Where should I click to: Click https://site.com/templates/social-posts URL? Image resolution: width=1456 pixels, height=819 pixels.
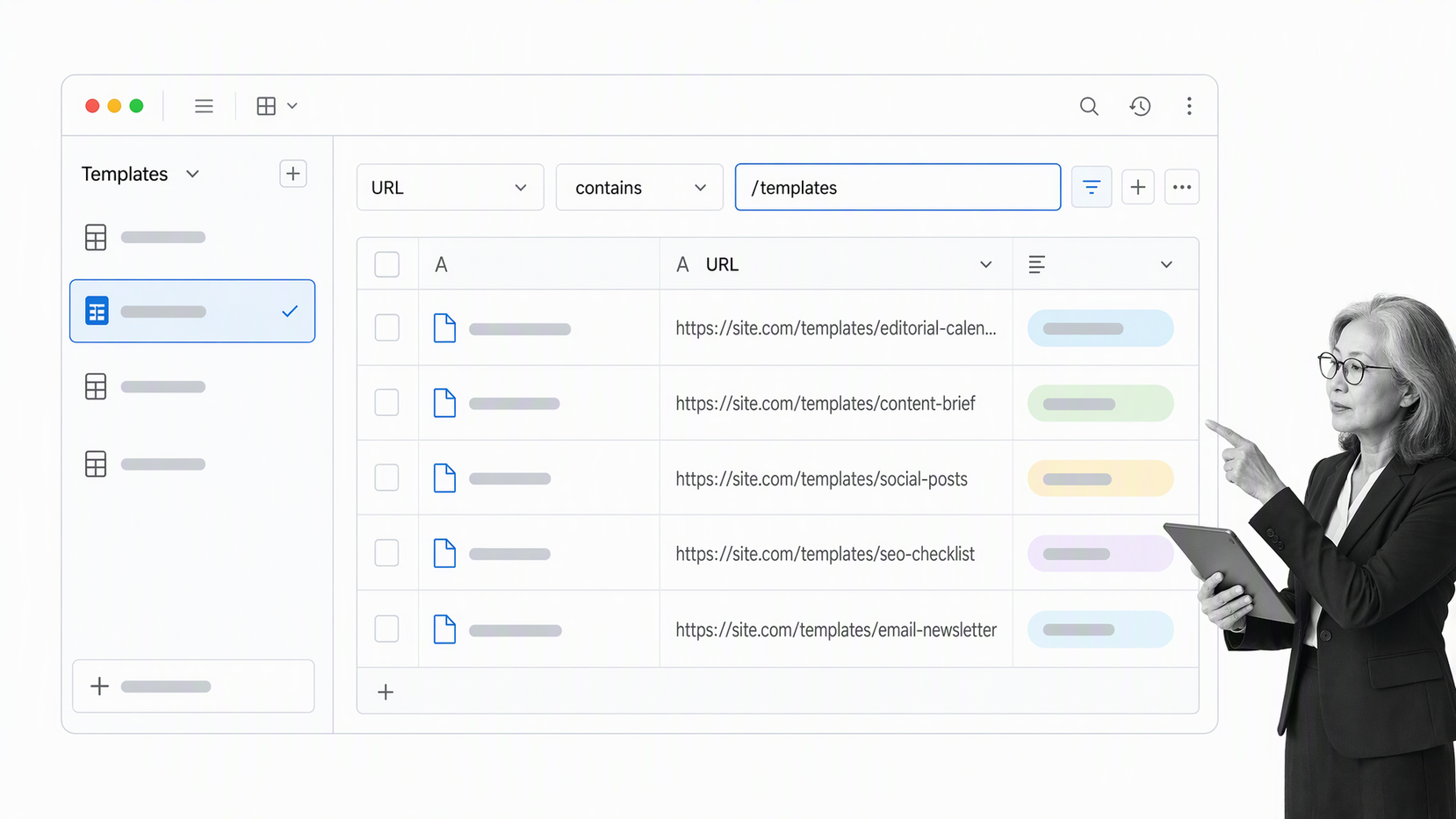click(x=822, y=479)
